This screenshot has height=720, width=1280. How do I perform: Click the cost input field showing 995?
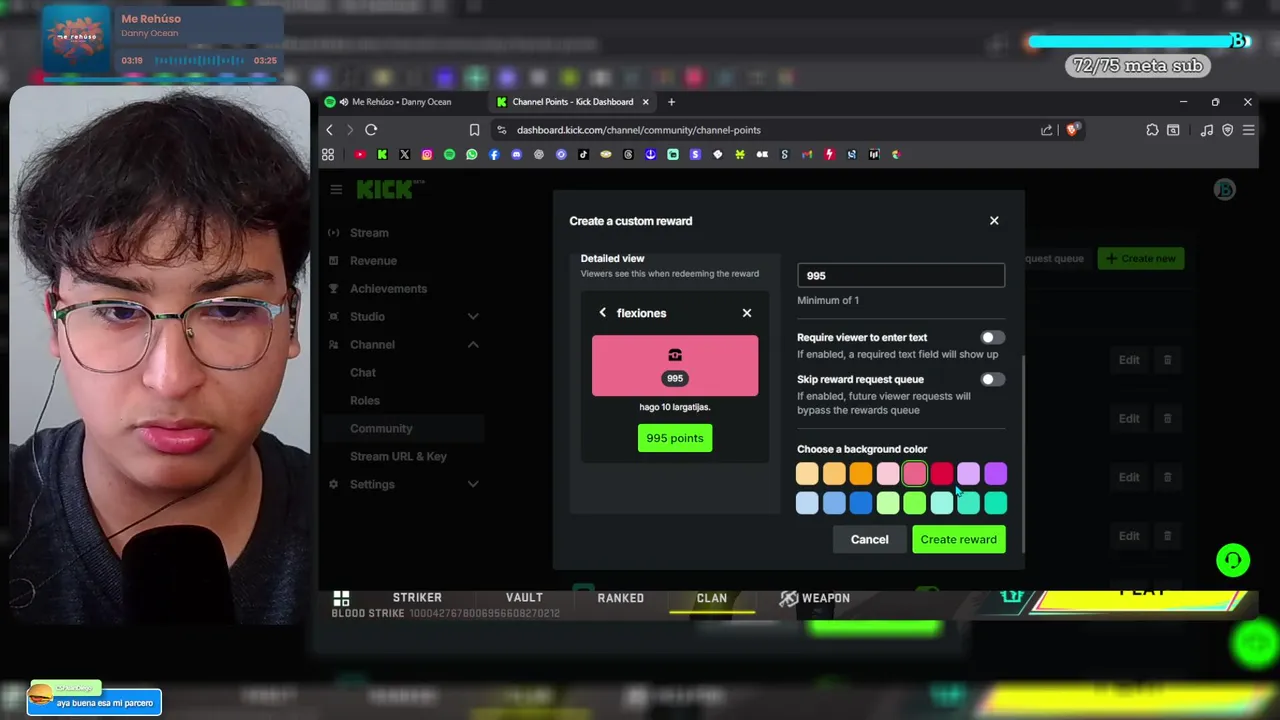(901, 276)
